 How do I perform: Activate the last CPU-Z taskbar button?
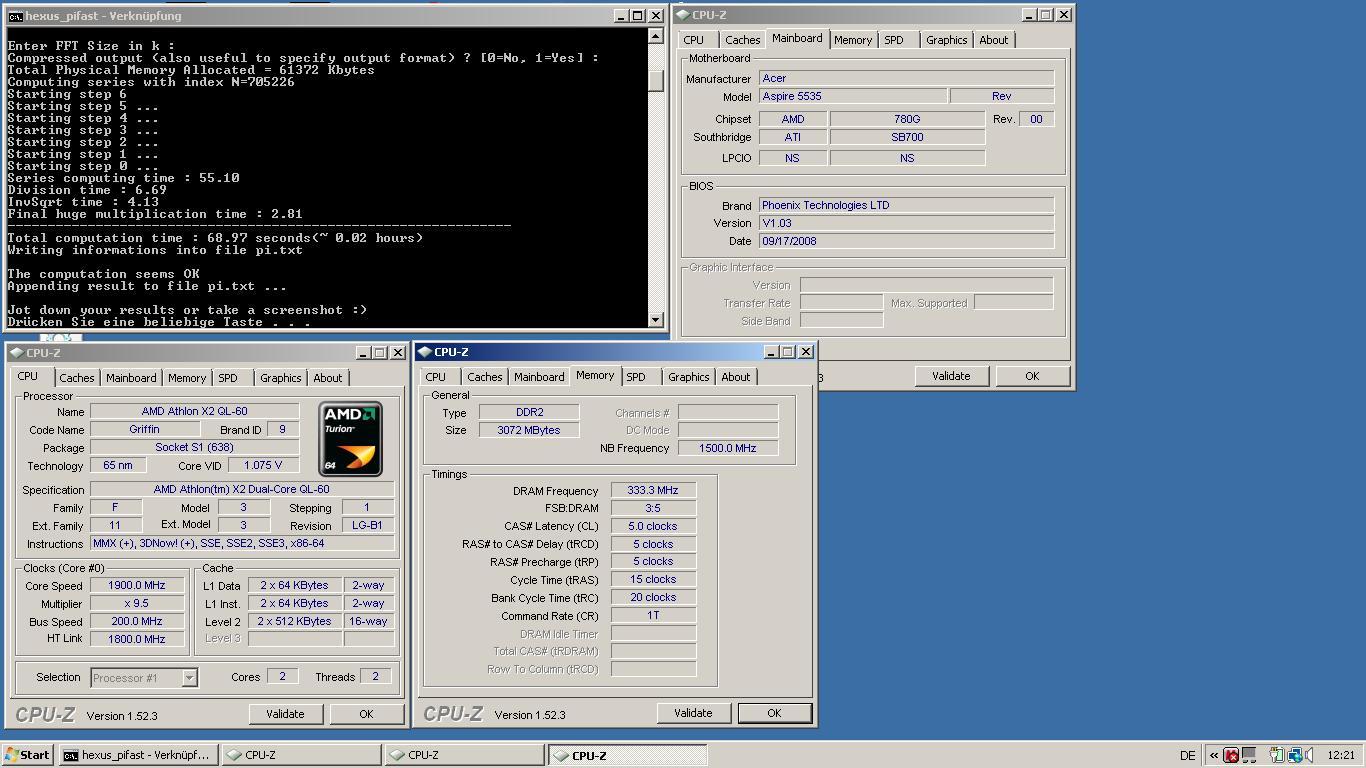pyautogui.click(x=627, y=755)
